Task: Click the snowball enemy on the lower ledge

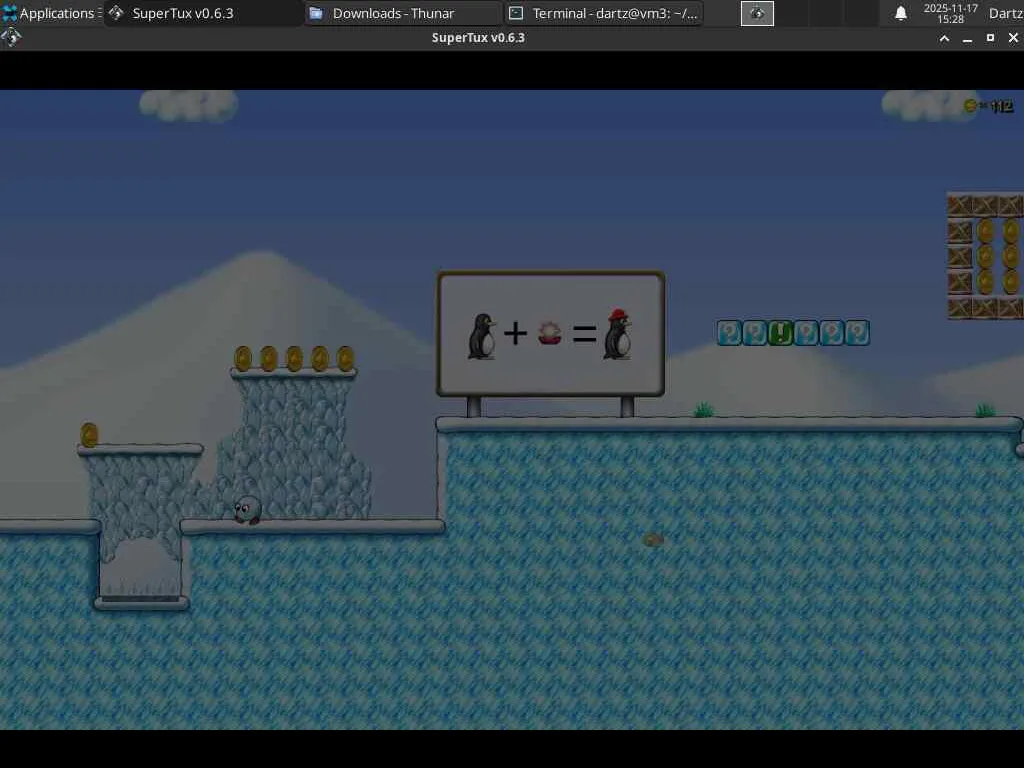Action: point(248,509)
